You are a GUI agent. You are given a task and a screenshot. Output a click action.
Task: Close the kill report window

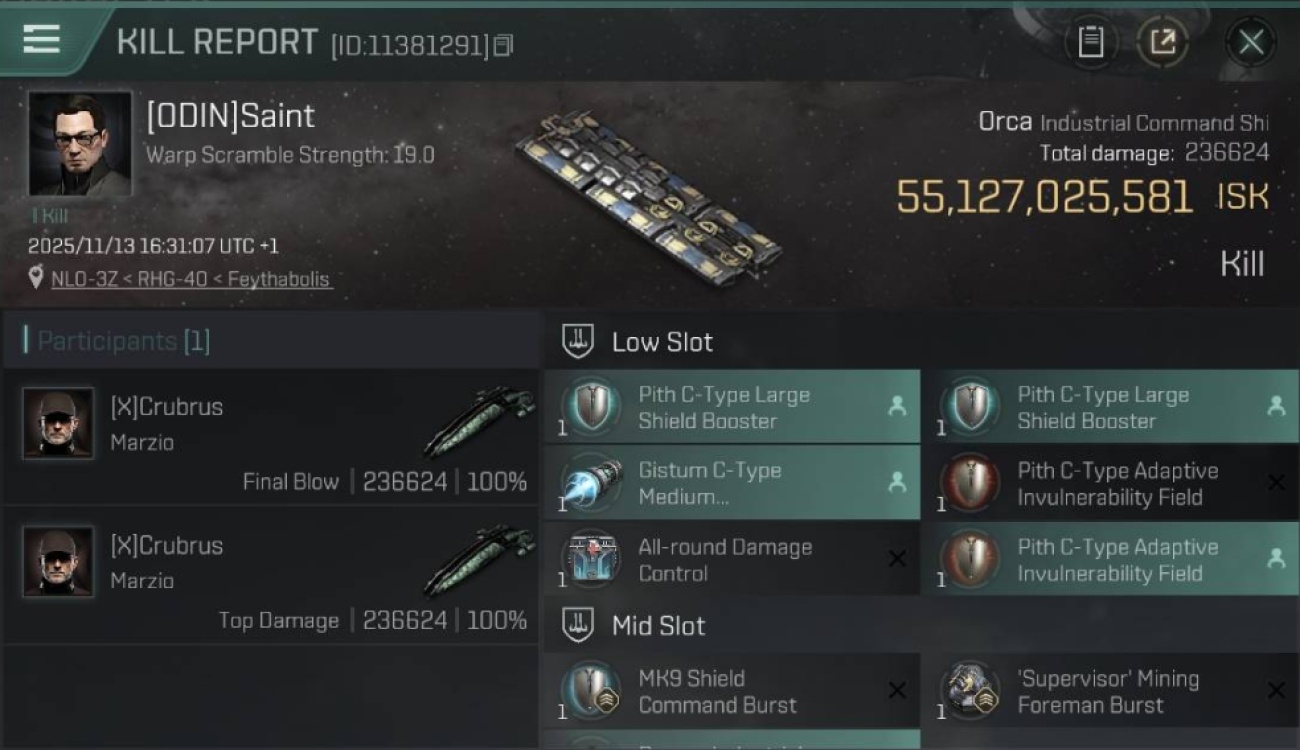click(x=1250, y=42)
